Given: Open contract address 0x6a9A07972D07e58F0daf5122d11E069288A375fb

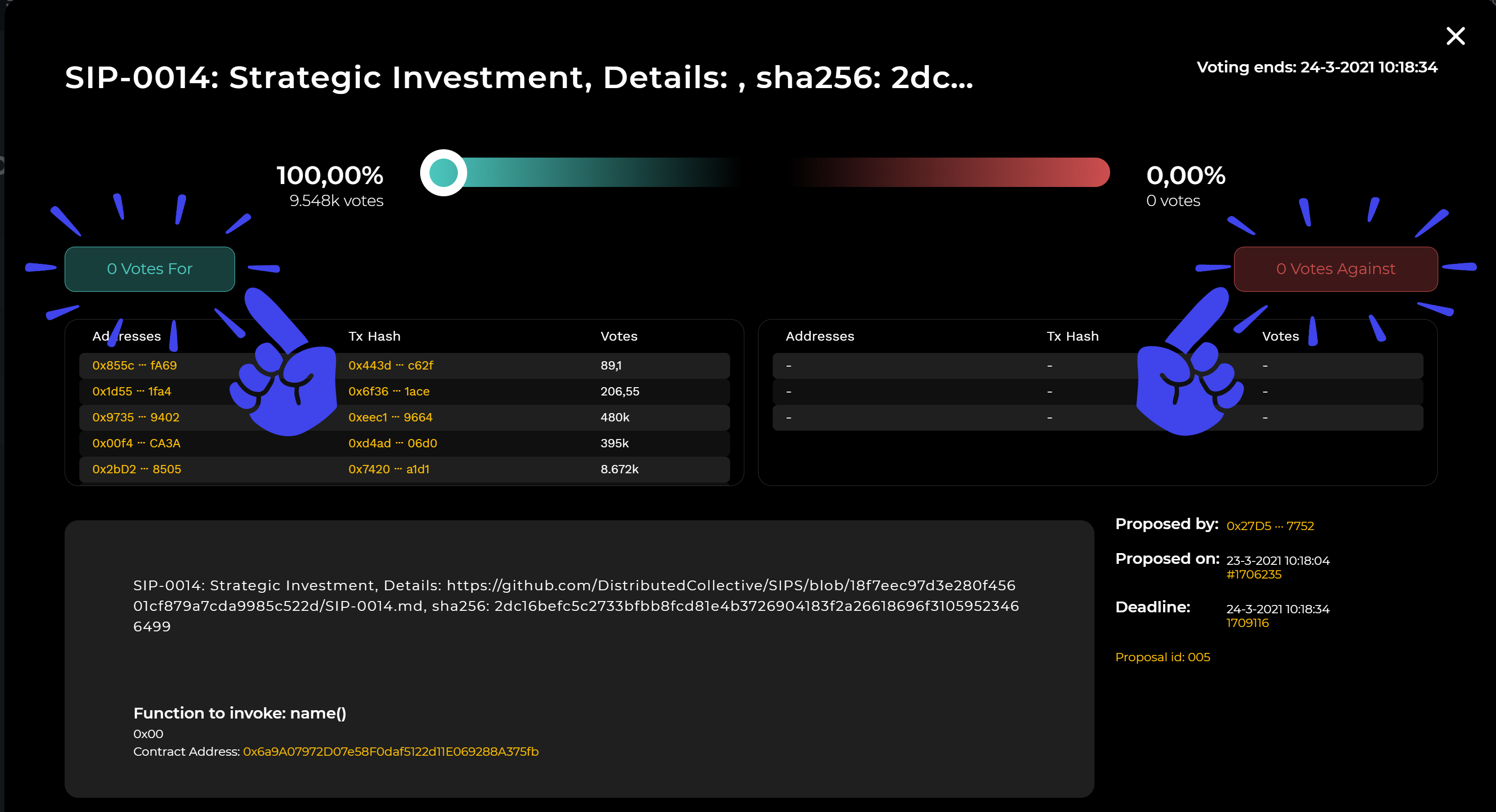Looking at the screenshot, I should click(x=391, y=752).
